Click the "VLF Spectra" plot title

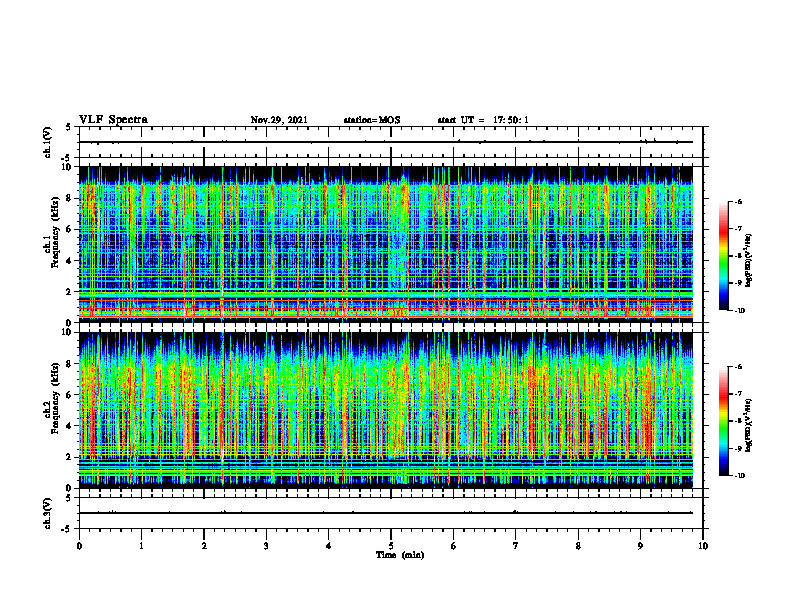click(x=113, y=120)
